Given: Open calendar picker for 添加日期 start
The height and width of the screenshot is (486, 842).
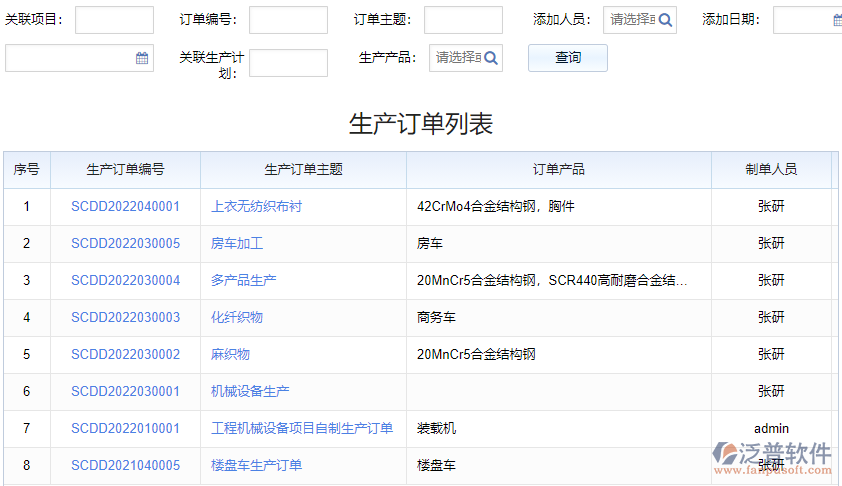Looking at the screenshot, I should [836, 20].
